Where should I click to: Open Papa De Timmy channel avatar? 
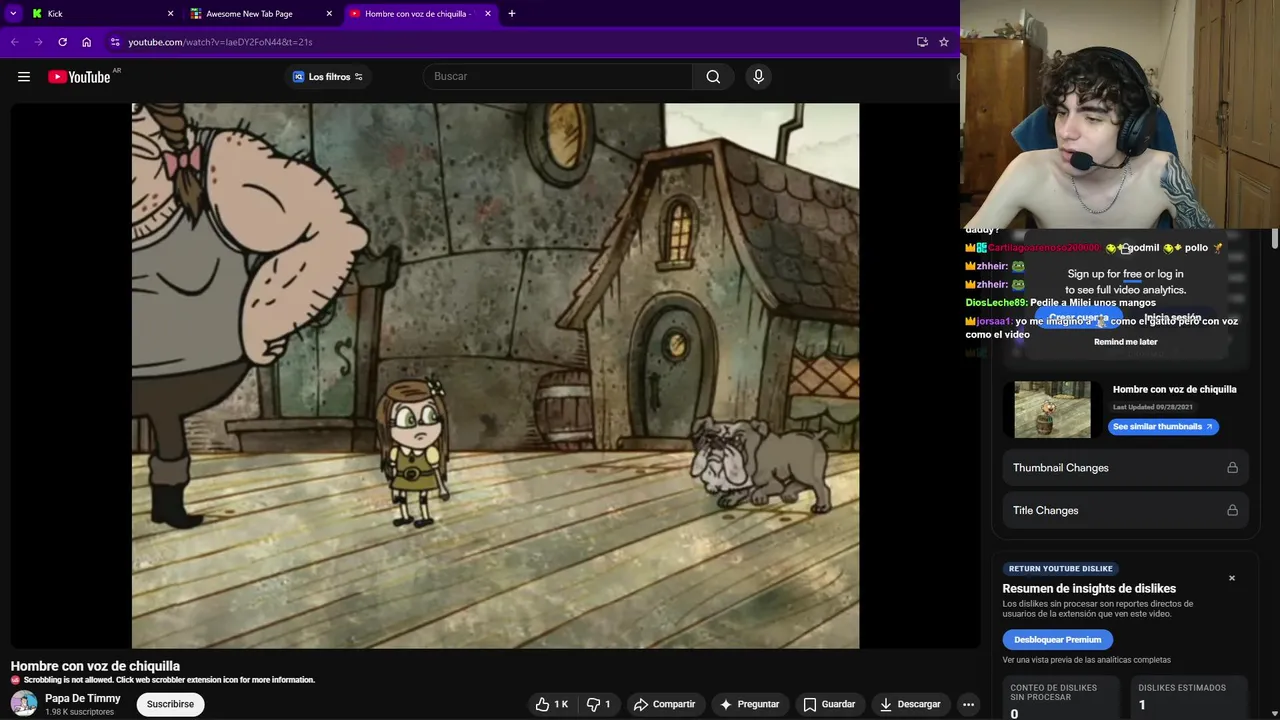tap(24, 704)
